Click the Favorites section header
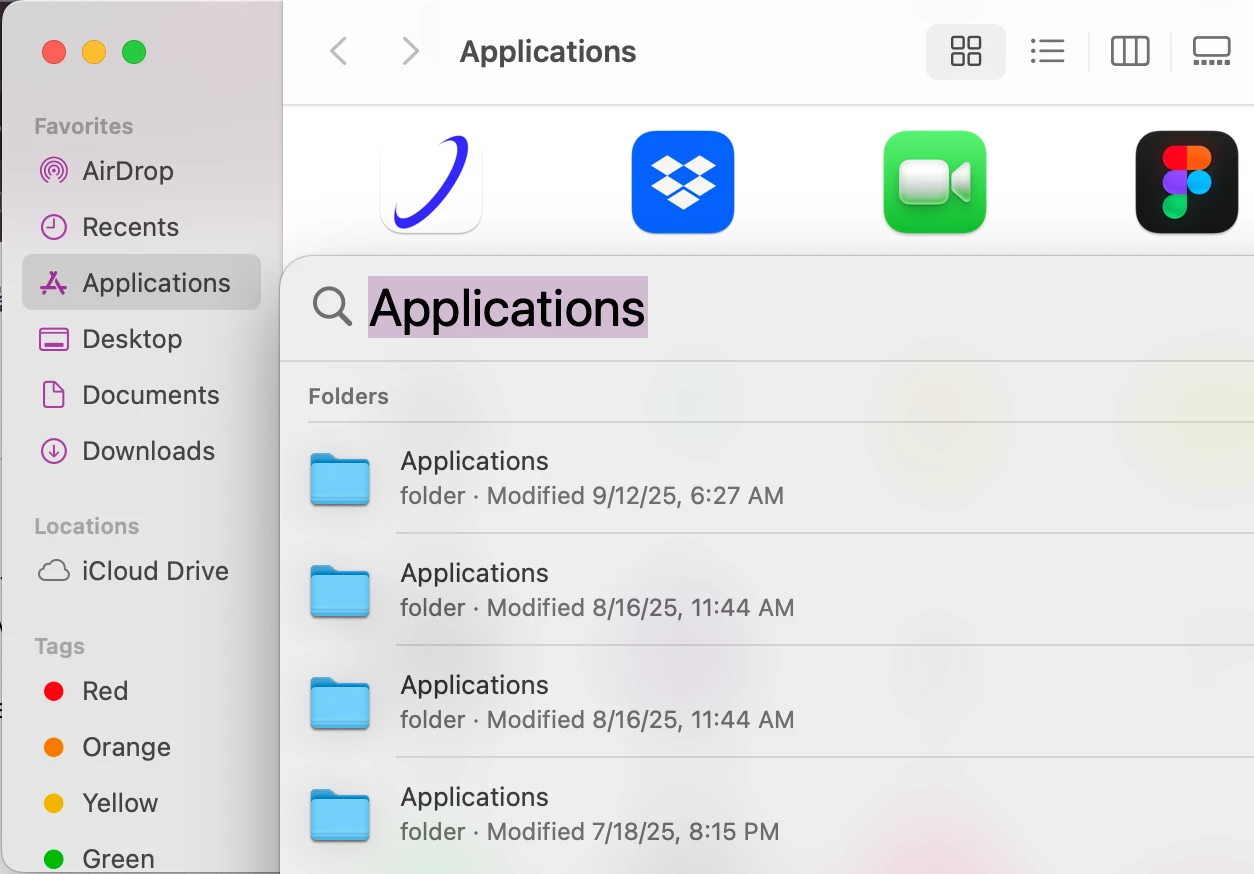Screen dimensions: 1254x874 [x=84, y=126]
